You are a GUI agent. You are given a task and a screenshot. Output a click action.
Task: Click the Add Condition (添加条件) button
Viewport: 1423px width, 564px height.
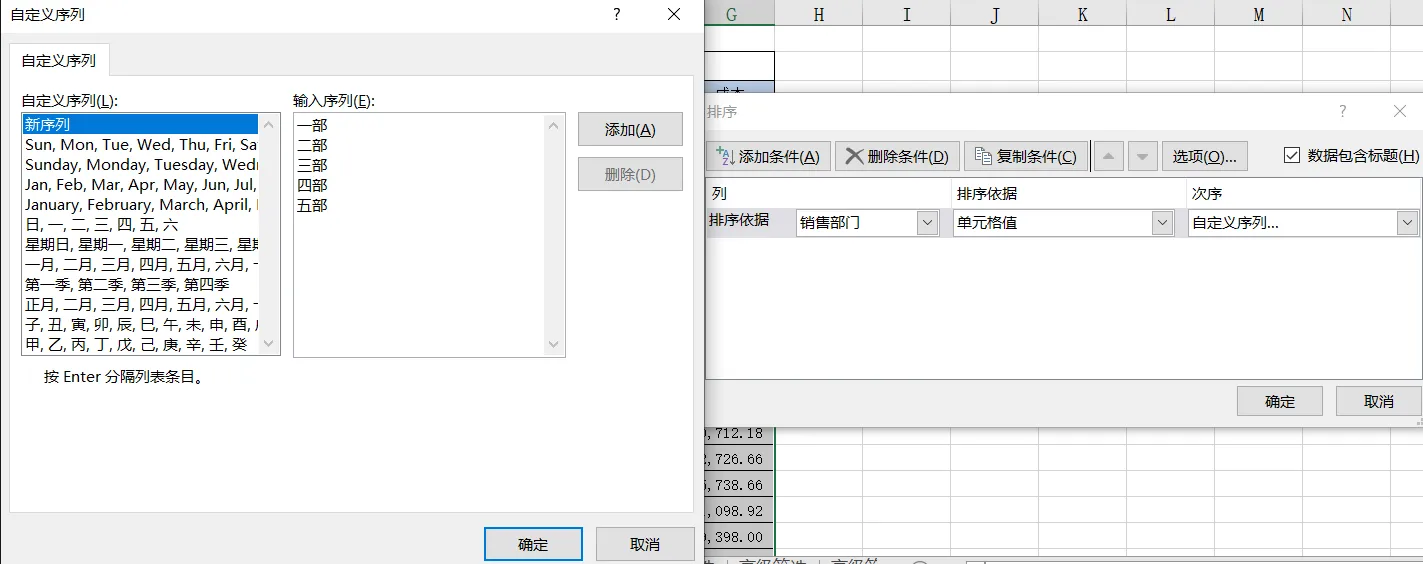click(x=768, y=156)
